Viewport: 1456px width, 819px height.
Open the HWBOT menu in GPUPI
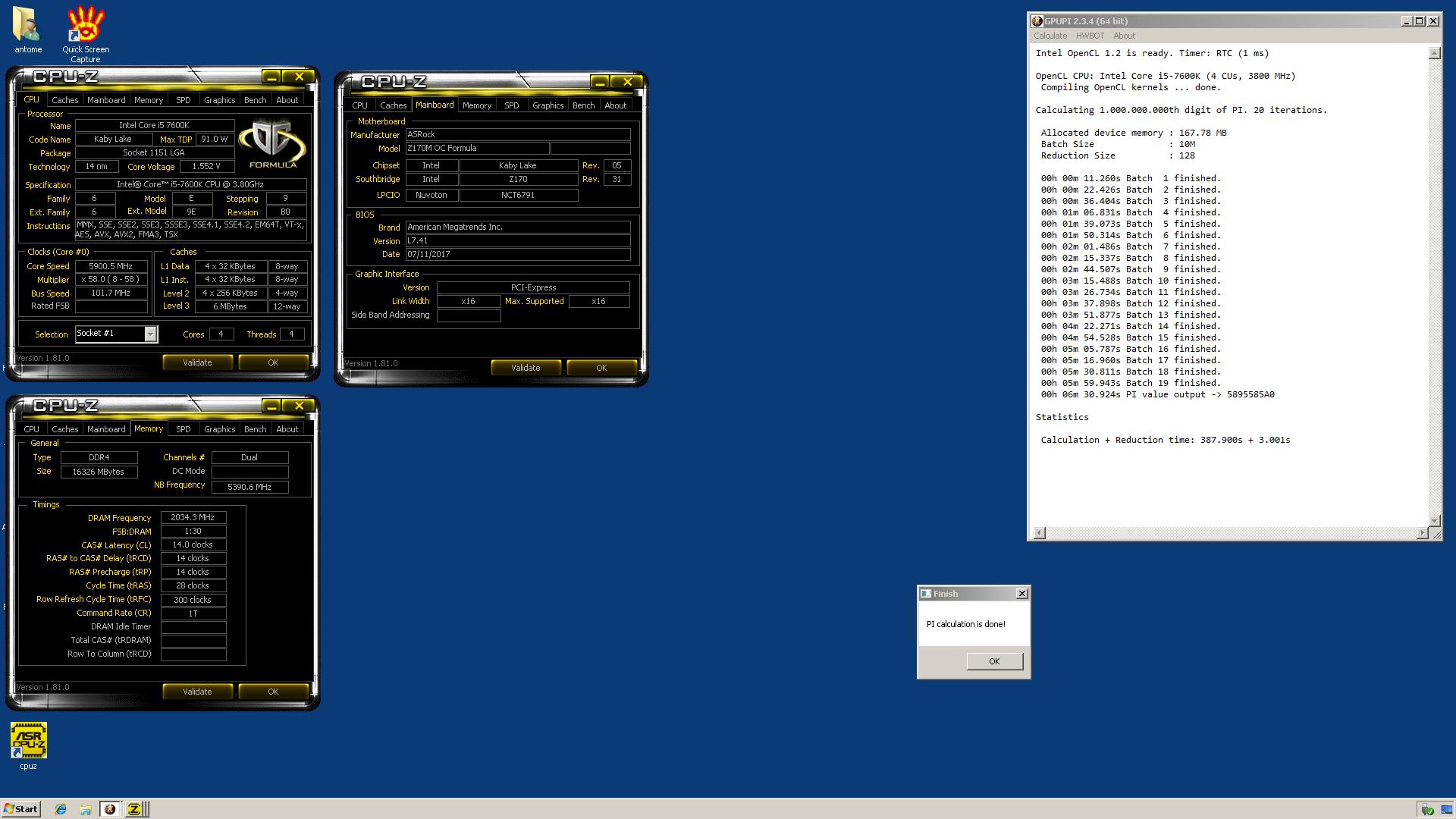tap(1090, 36)
